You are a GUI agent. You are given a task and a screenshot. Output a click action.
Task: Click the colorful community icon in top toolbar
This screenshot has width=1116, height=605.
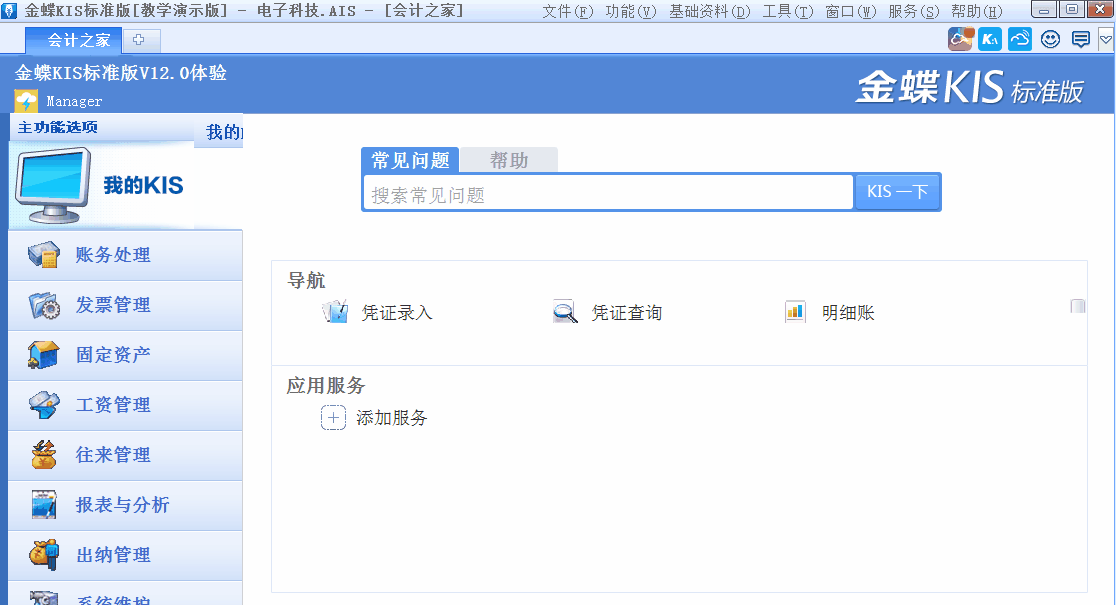pyautogui.click(x=960, y=39)
